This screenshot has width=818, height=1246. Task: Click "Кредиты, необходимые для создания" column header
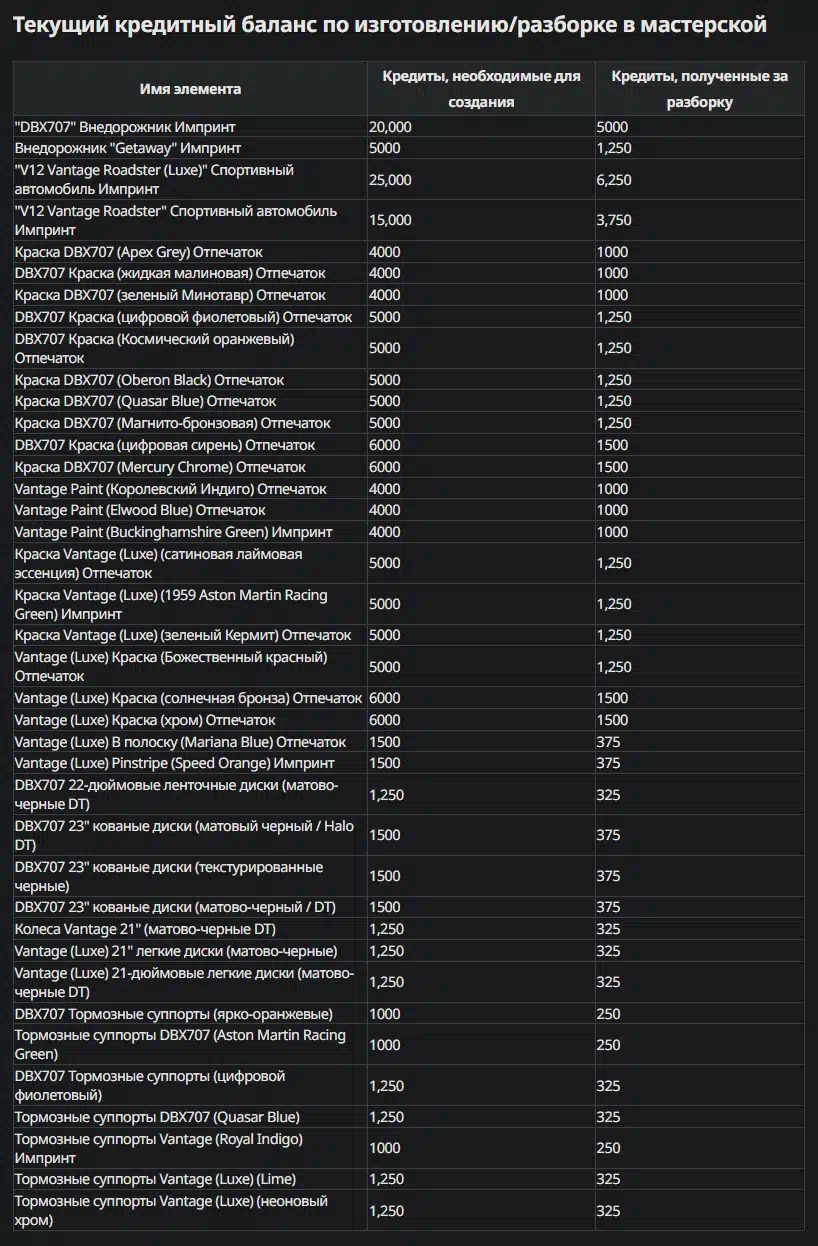481,89
